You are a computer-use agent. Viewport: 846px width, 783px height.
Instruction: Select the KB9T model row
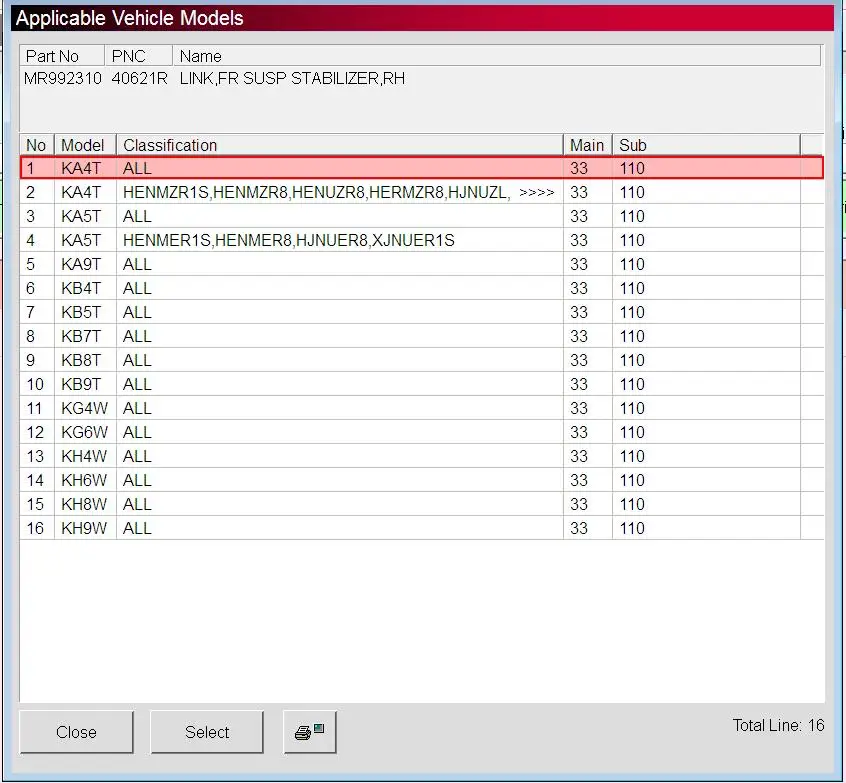pos(422,384)
